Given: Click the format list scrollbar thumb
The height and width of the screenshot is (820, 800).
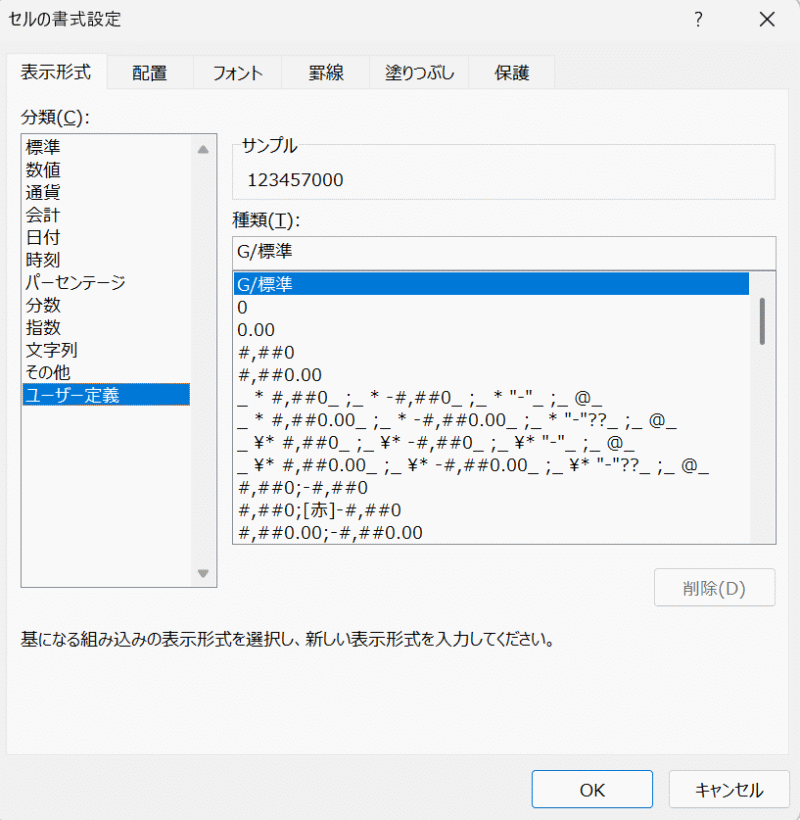Looking at the screenshot, I should point(762,321).
